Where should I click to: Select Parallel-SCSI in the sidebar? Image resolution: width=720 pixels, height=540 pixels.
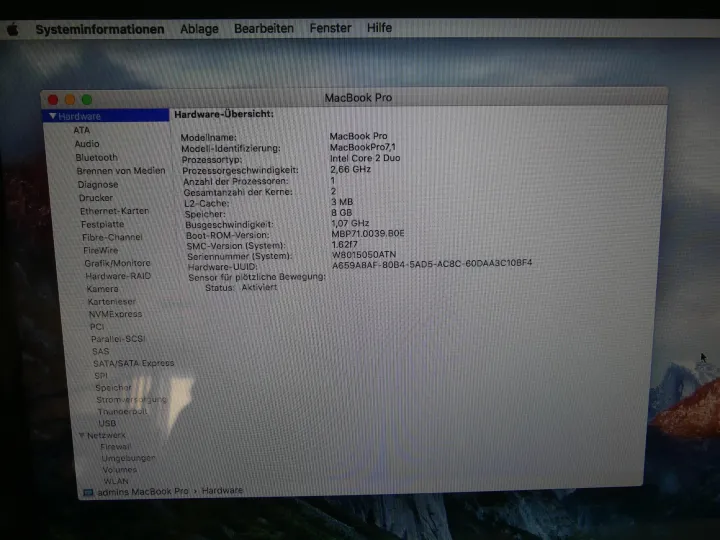(118, 339)
